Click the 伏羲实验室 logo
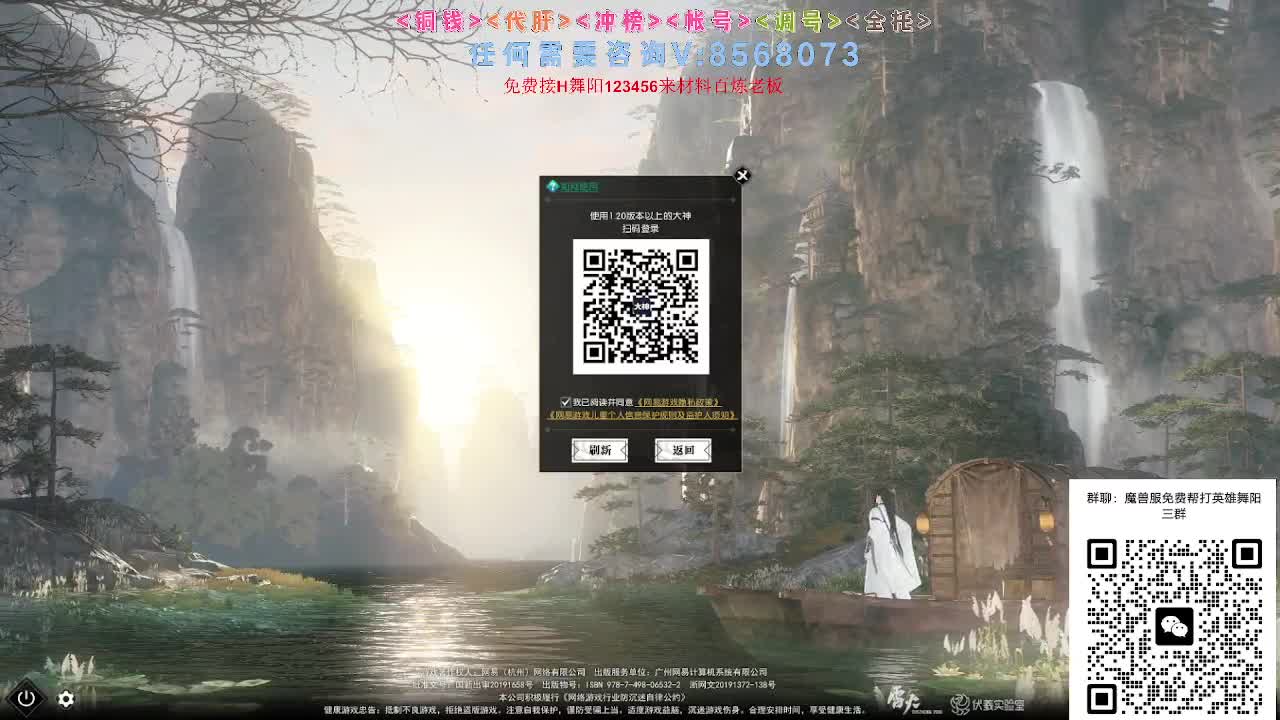The height and width of the screenshot is (720, 1280). (x=987, y=704)
